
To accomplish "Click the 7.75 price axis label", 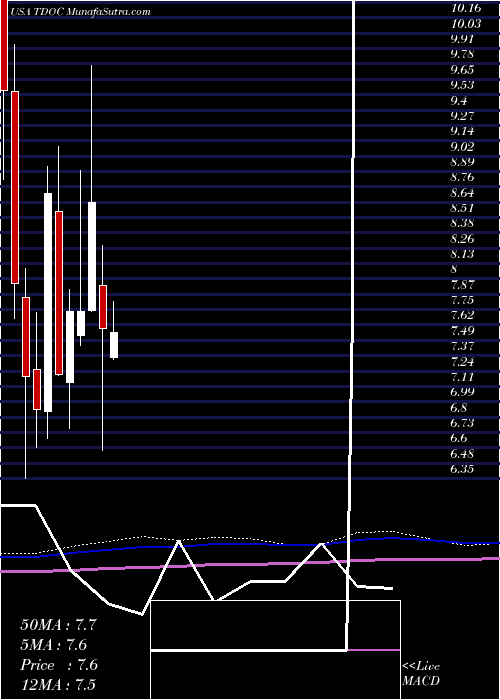I will (x=462, y=300).
